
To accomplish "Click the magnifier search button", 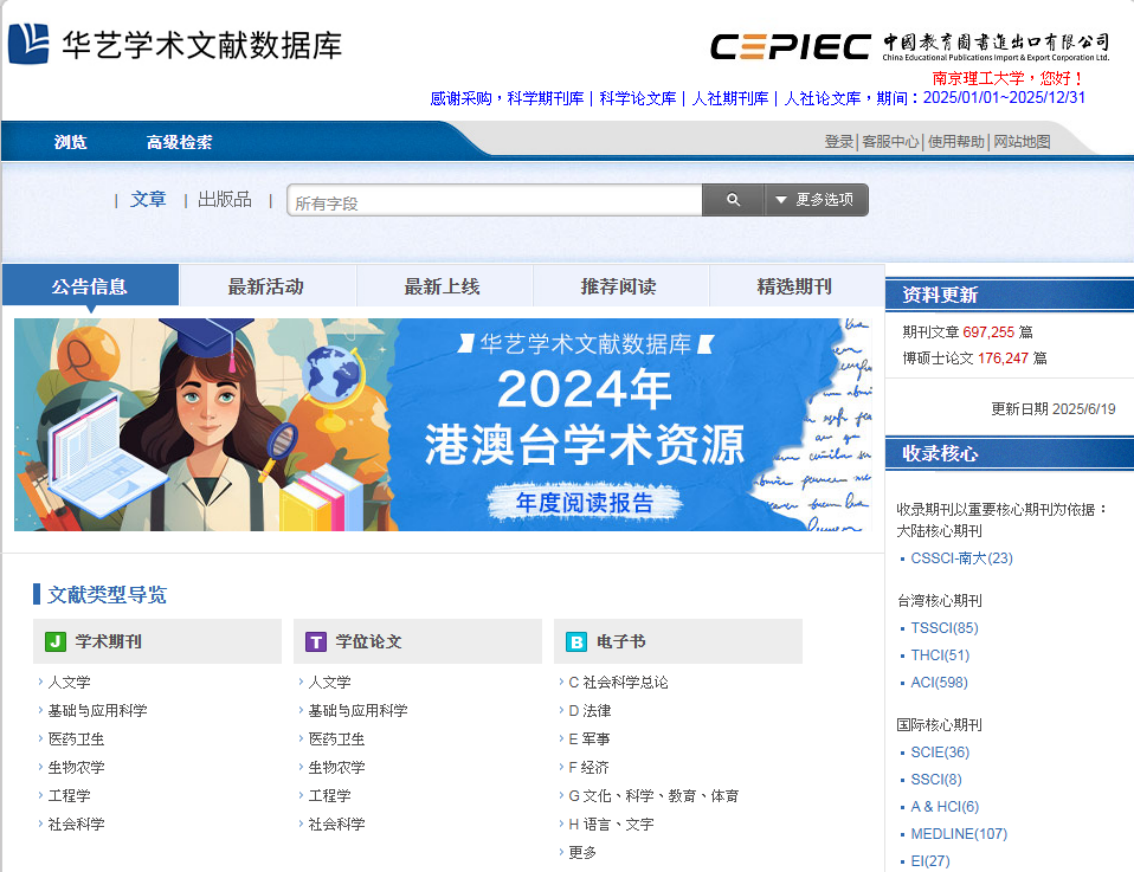I will pos(733,200).
